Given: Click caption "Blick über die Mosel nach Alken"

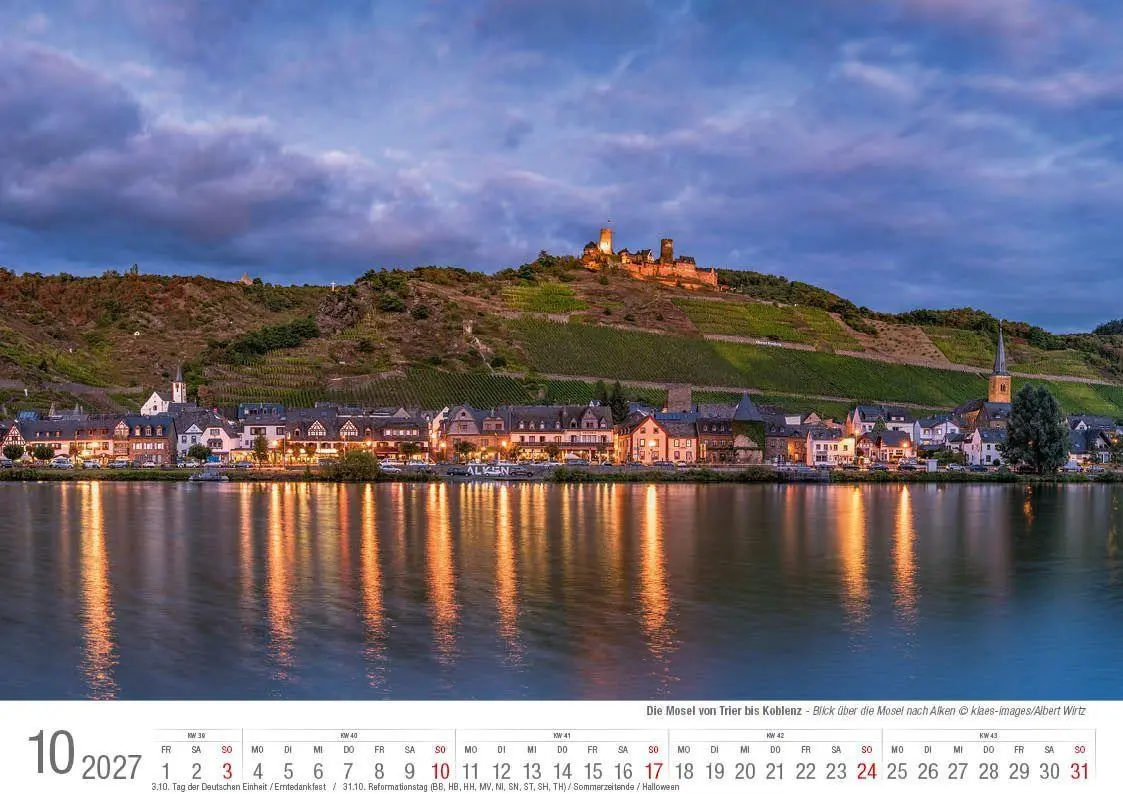Looking at the screenshot, I should (884, 711).
